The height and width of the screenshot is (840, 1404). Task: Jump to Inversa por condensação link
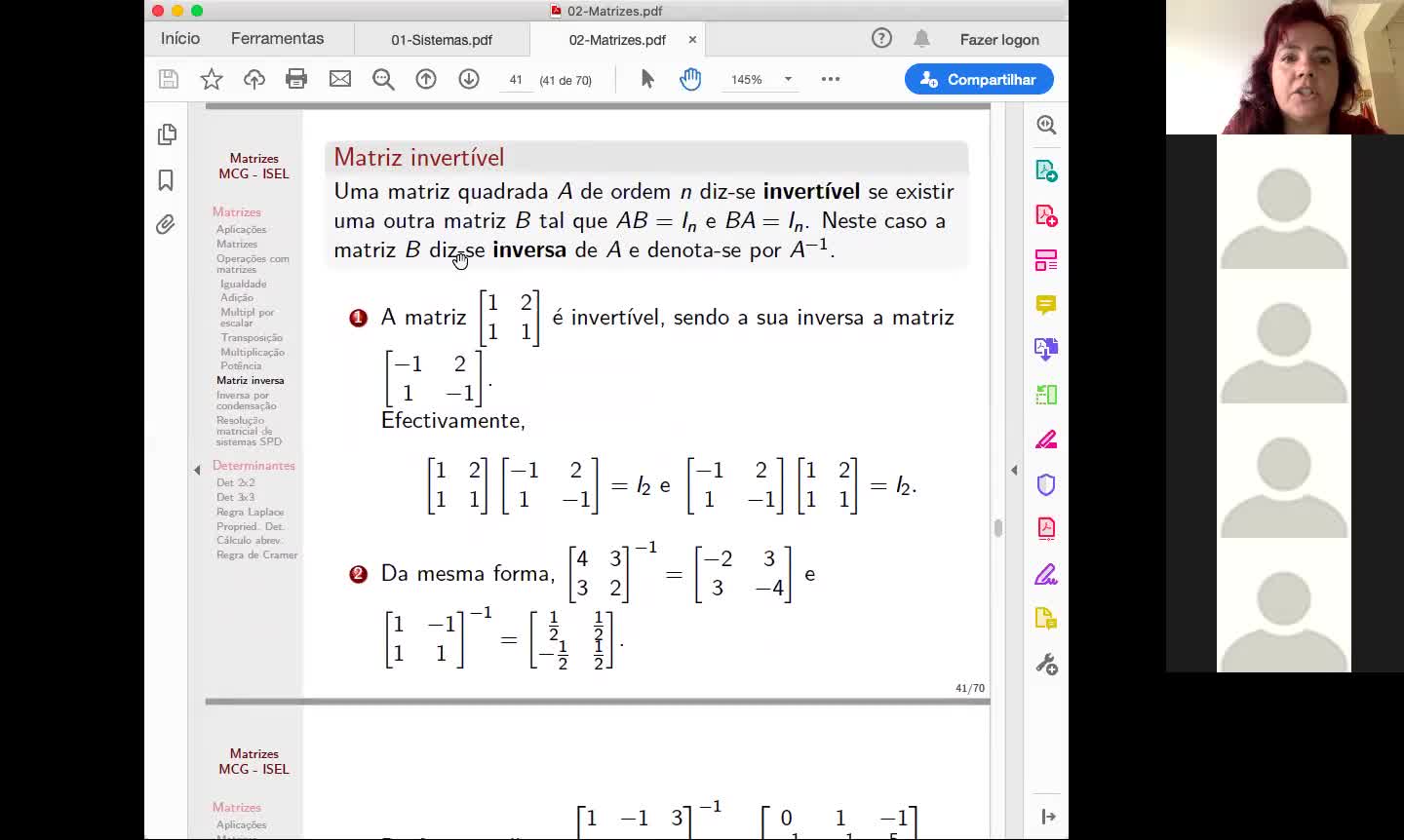coord(247,401)
